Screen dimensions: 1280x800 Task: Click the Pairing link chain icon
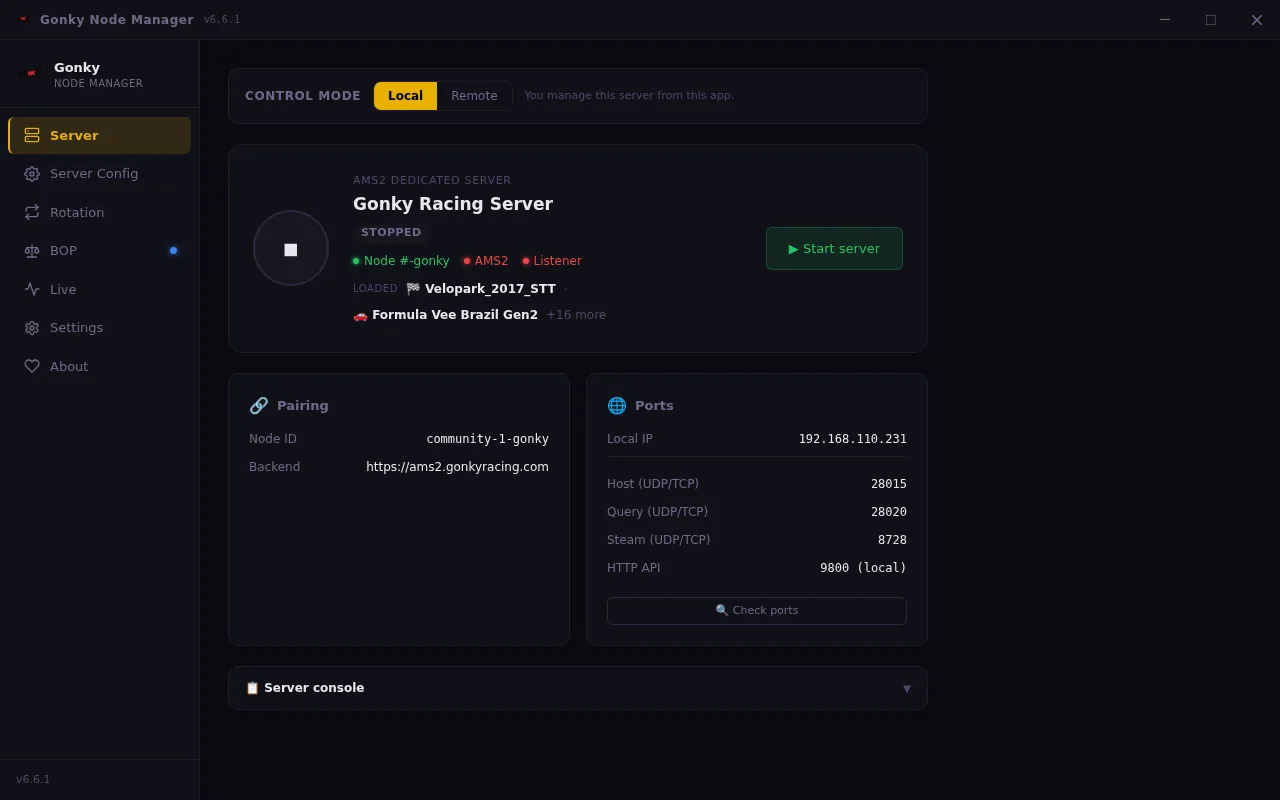tap(259, 405)
